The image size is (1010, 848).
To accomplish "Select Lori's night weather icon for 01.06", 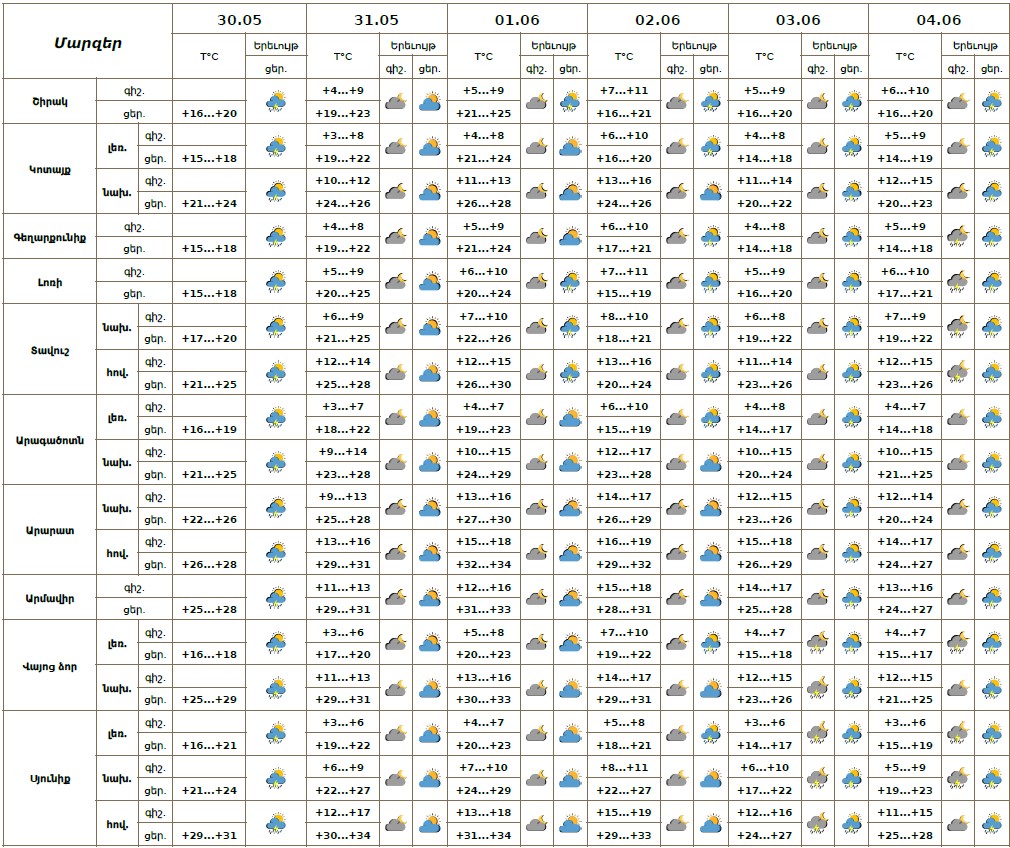I will pos(536,282).
